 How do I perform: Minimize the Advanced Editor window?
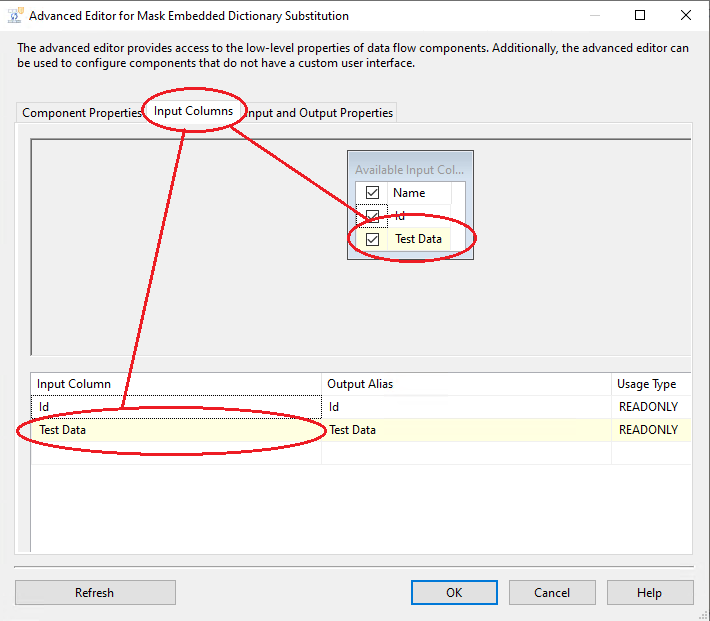pyautogui.click(x=594, y=16)
